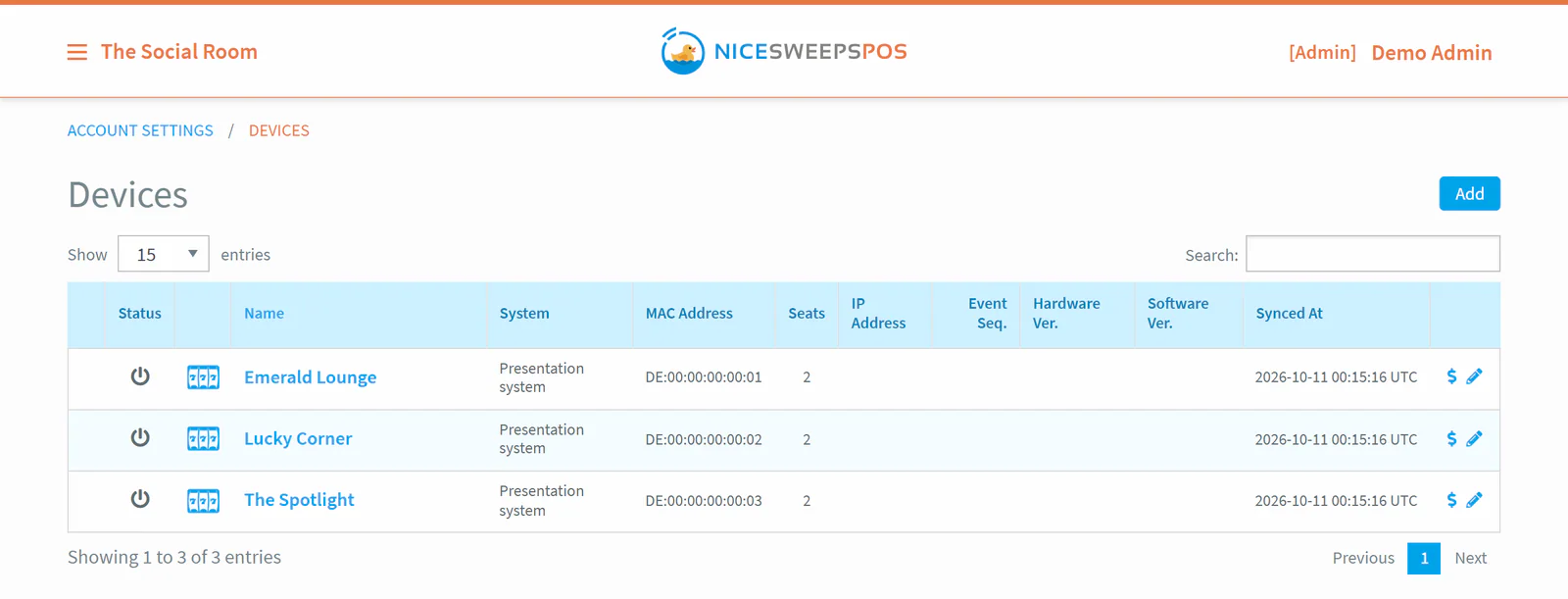Viewport: 1568px width, 599px height.
Task: Click the Seats value for The Spotlight
Action: point(807,501)
